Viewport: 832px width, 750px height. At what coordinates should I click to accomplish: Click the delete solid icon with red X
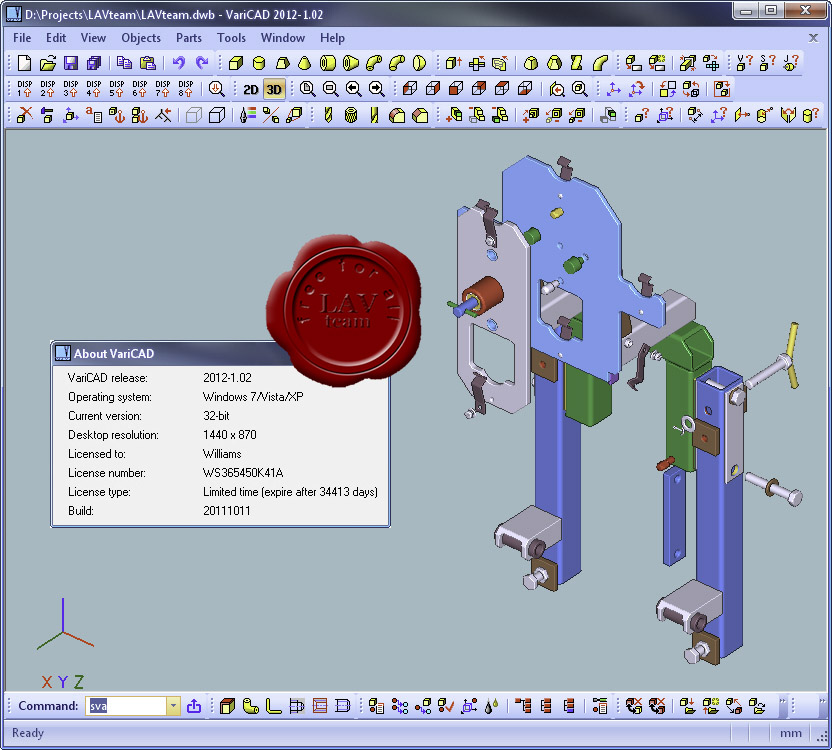click(24, 115)
